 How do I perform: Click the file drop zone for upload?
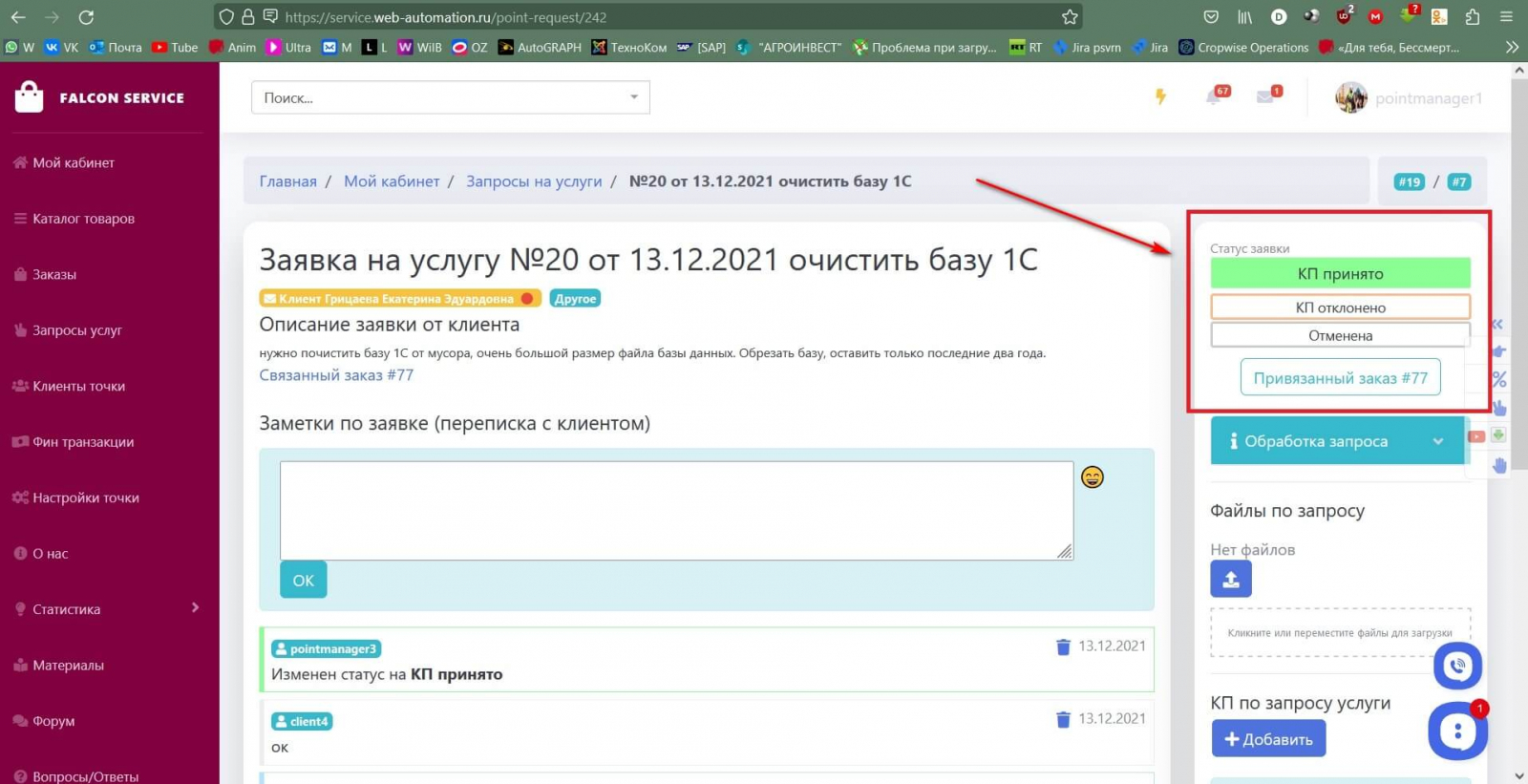[1340, 633]
